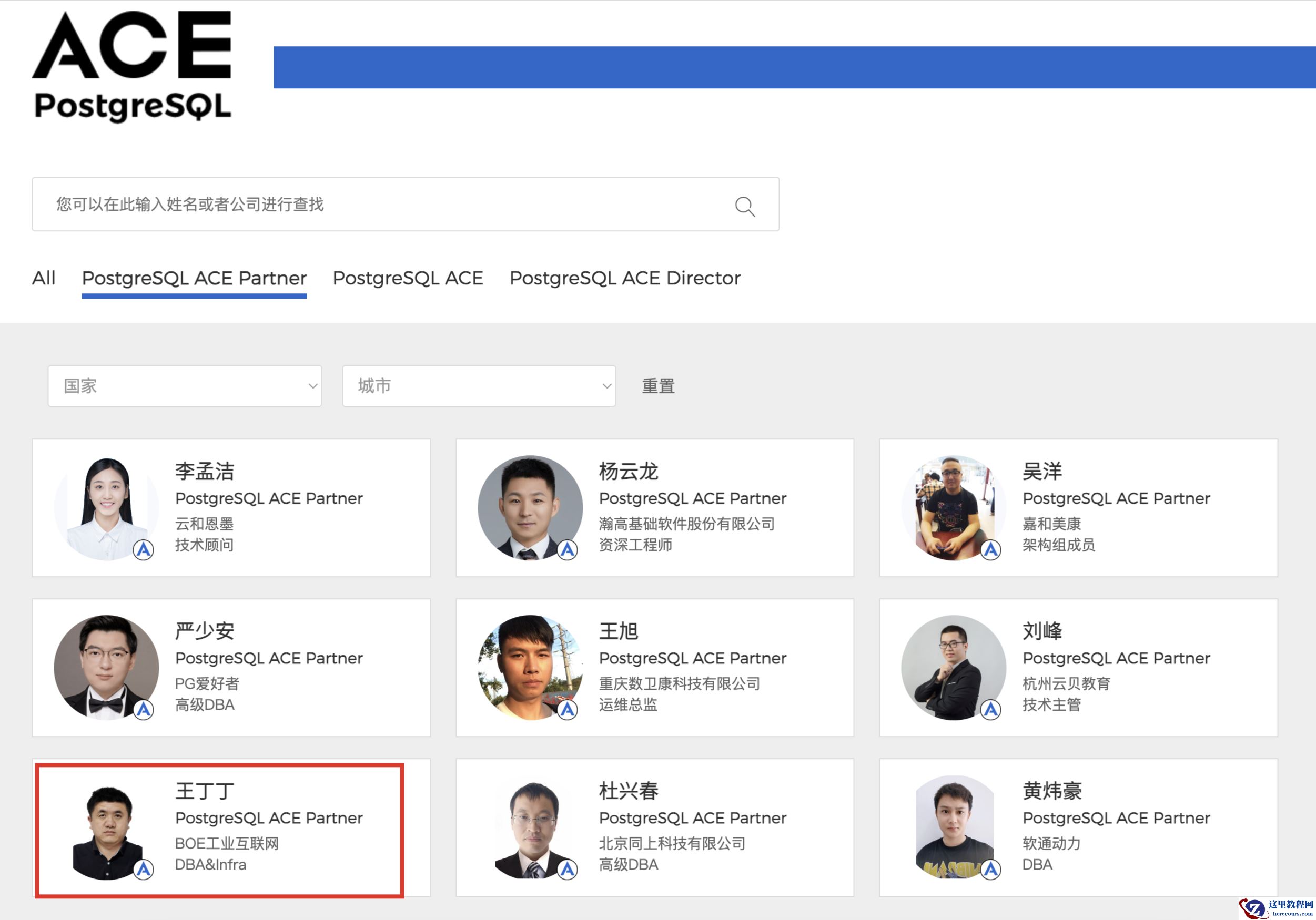Click the name or company search field
The height and width of the screenshot is (920, 1316).
point(378,205)
